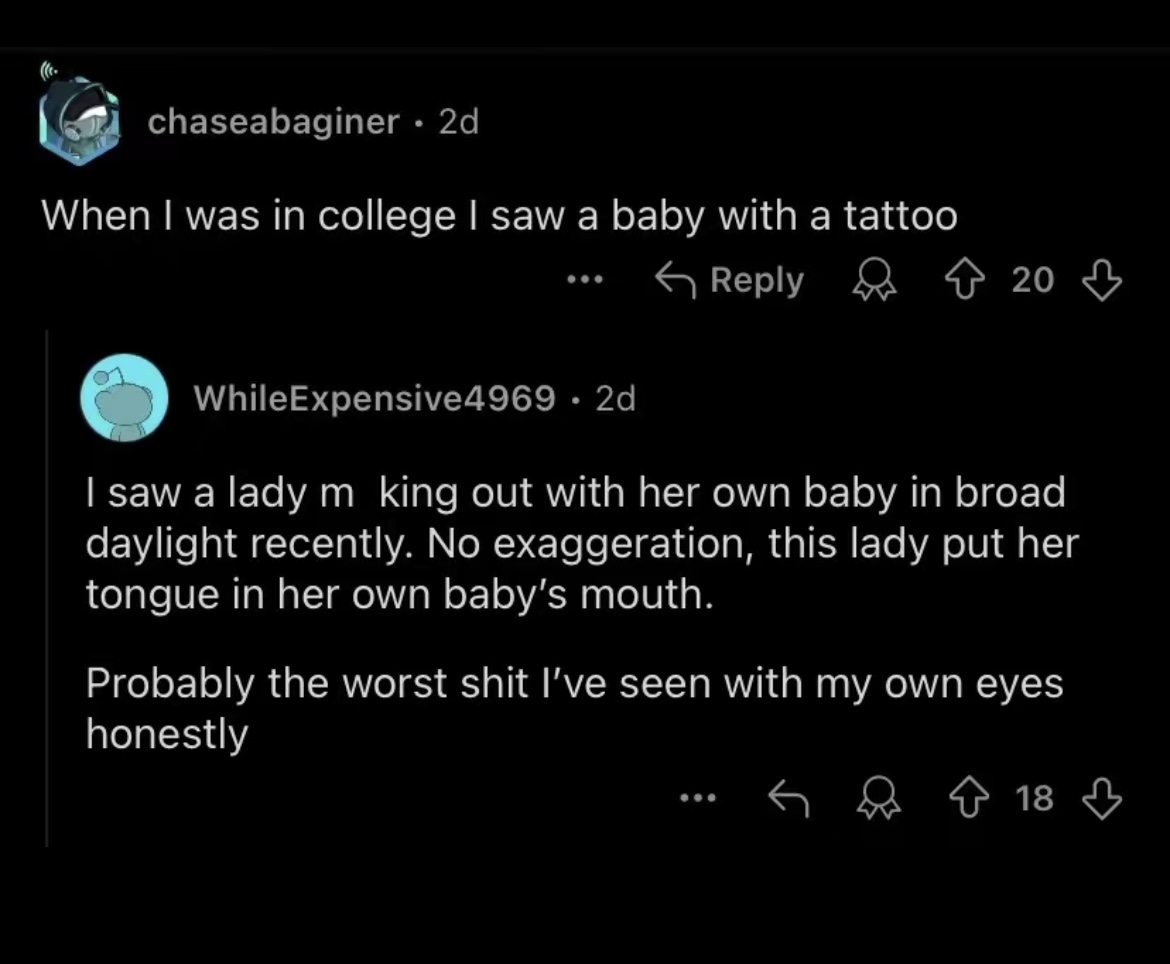Open the WhileExpensive4969 user profile link
This screenshot has height=964, width=1170.
375,399
